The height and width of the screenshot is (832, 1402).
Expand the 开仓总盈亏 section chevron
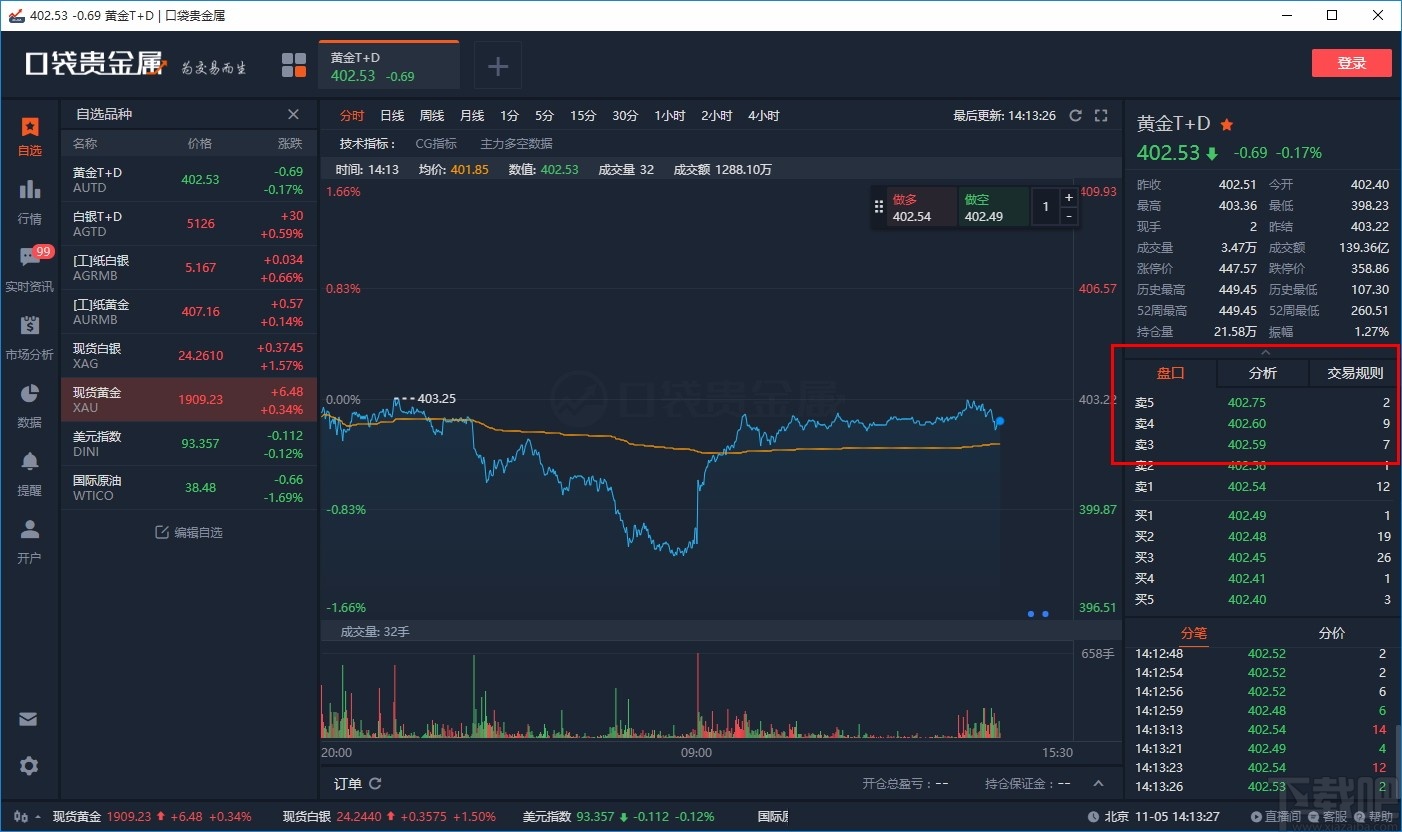(x=1098, y=783)
